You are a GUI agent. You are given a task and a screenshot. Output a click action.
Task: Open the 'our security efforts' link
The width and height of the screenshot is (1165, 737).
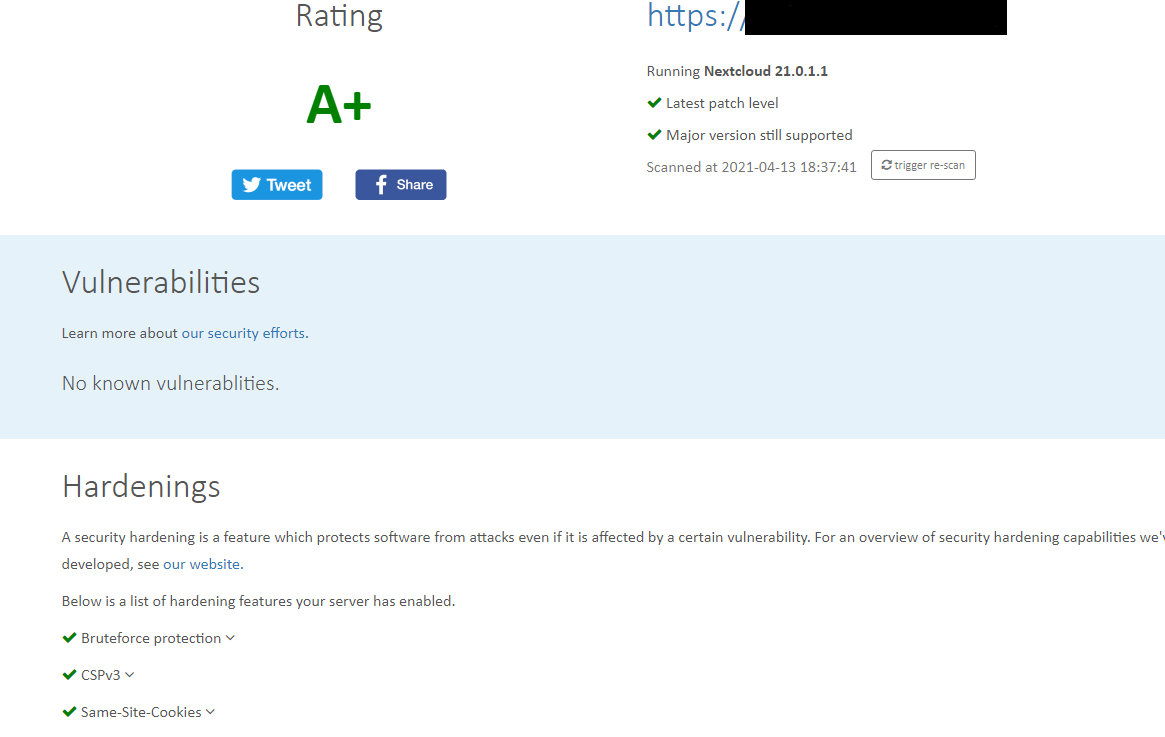(x=243, y=333)
